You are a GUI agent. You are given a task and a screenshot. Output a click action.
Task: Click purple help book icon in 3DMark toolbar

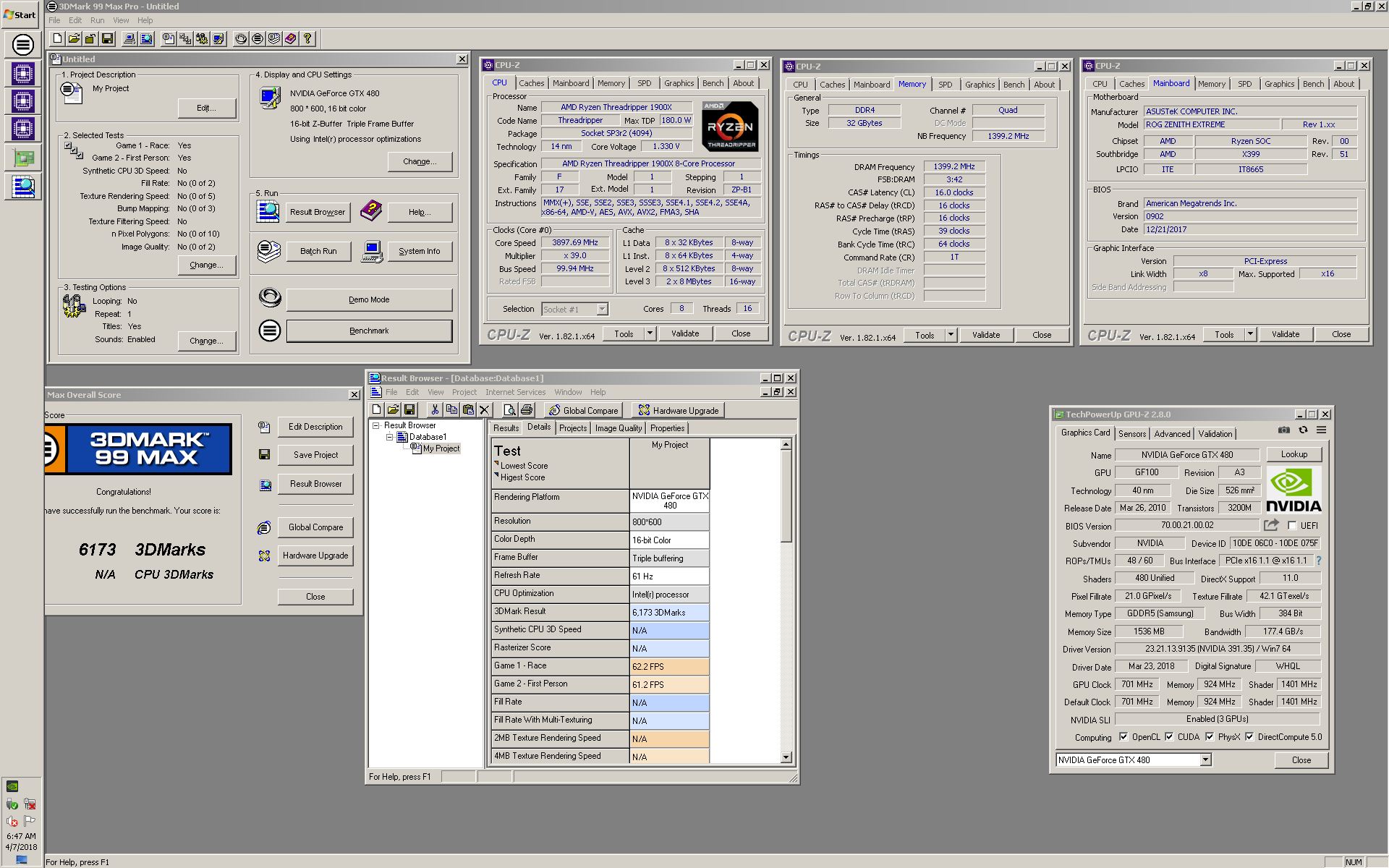290,38
